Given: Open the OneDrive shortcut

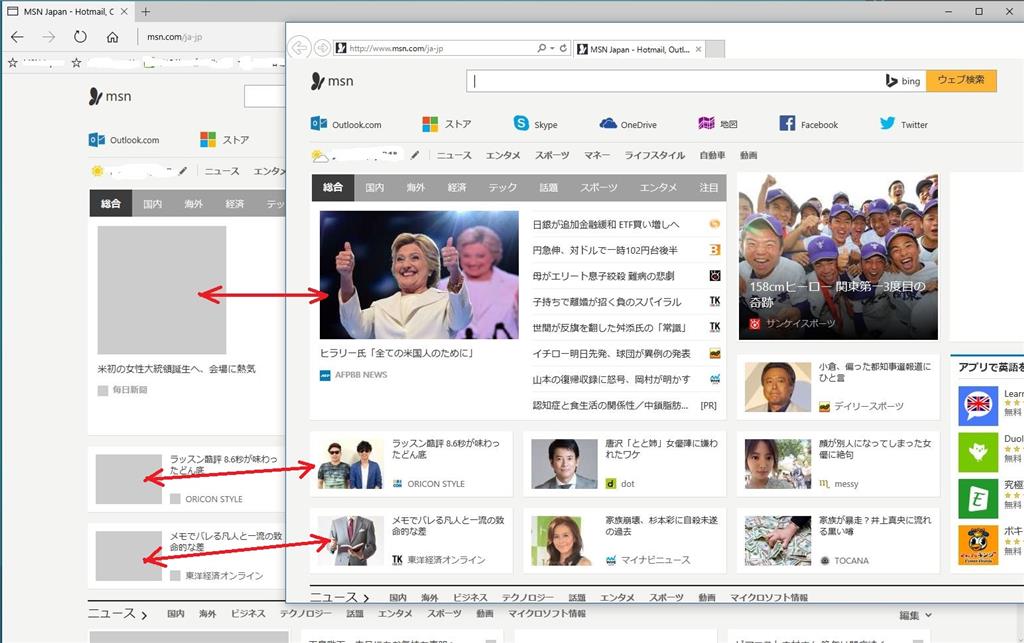Looking at the screenshot, I should [x=628, y=124].
